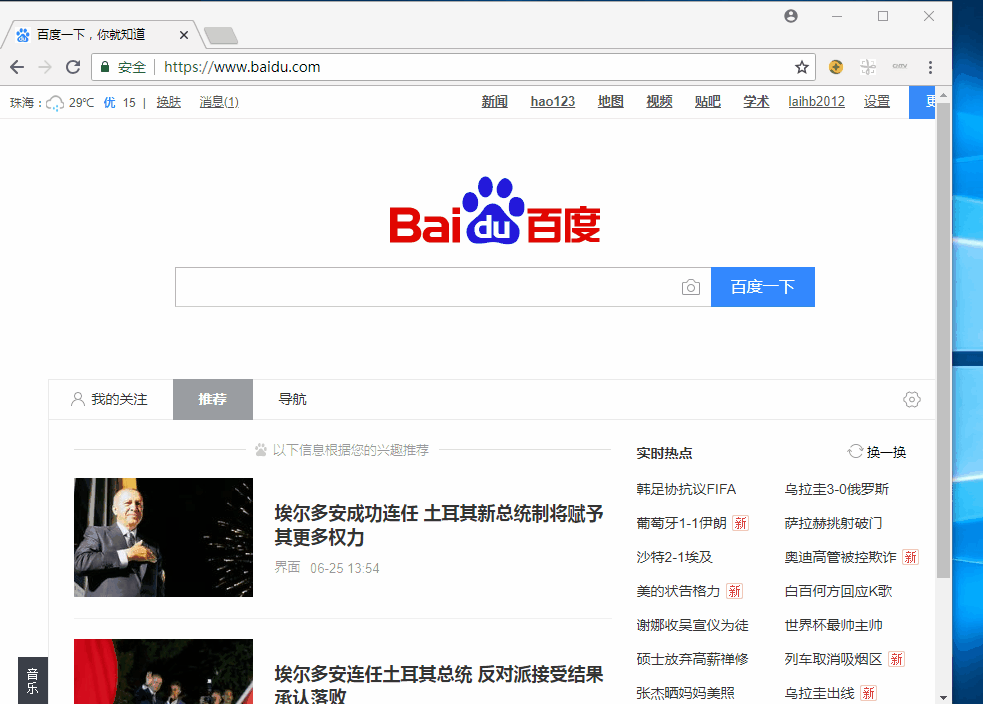983x704 pixels.
Task: Click the 优 air quality indicator
Action: 110,102
